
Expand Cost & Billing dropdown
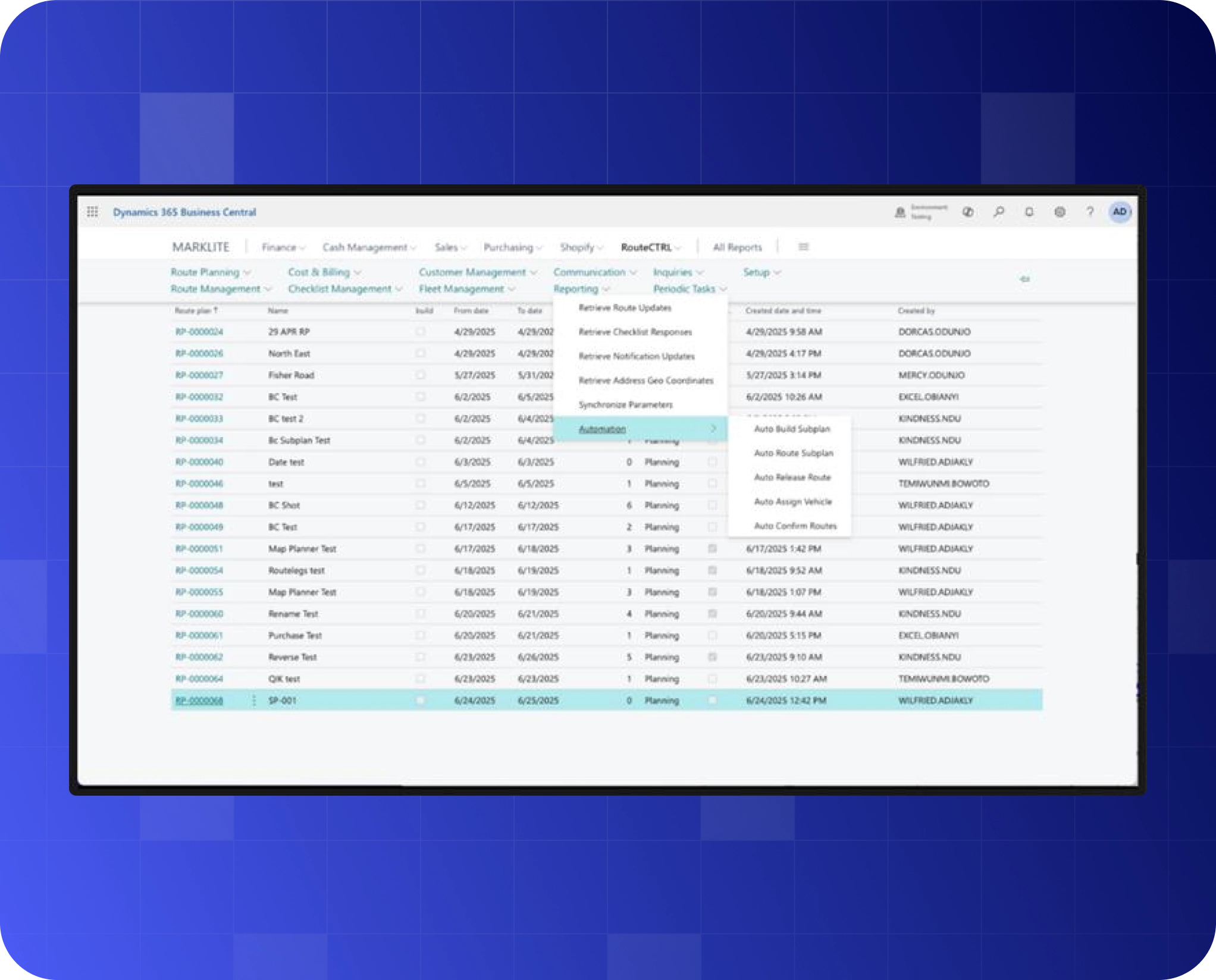(x=324, y=272)
